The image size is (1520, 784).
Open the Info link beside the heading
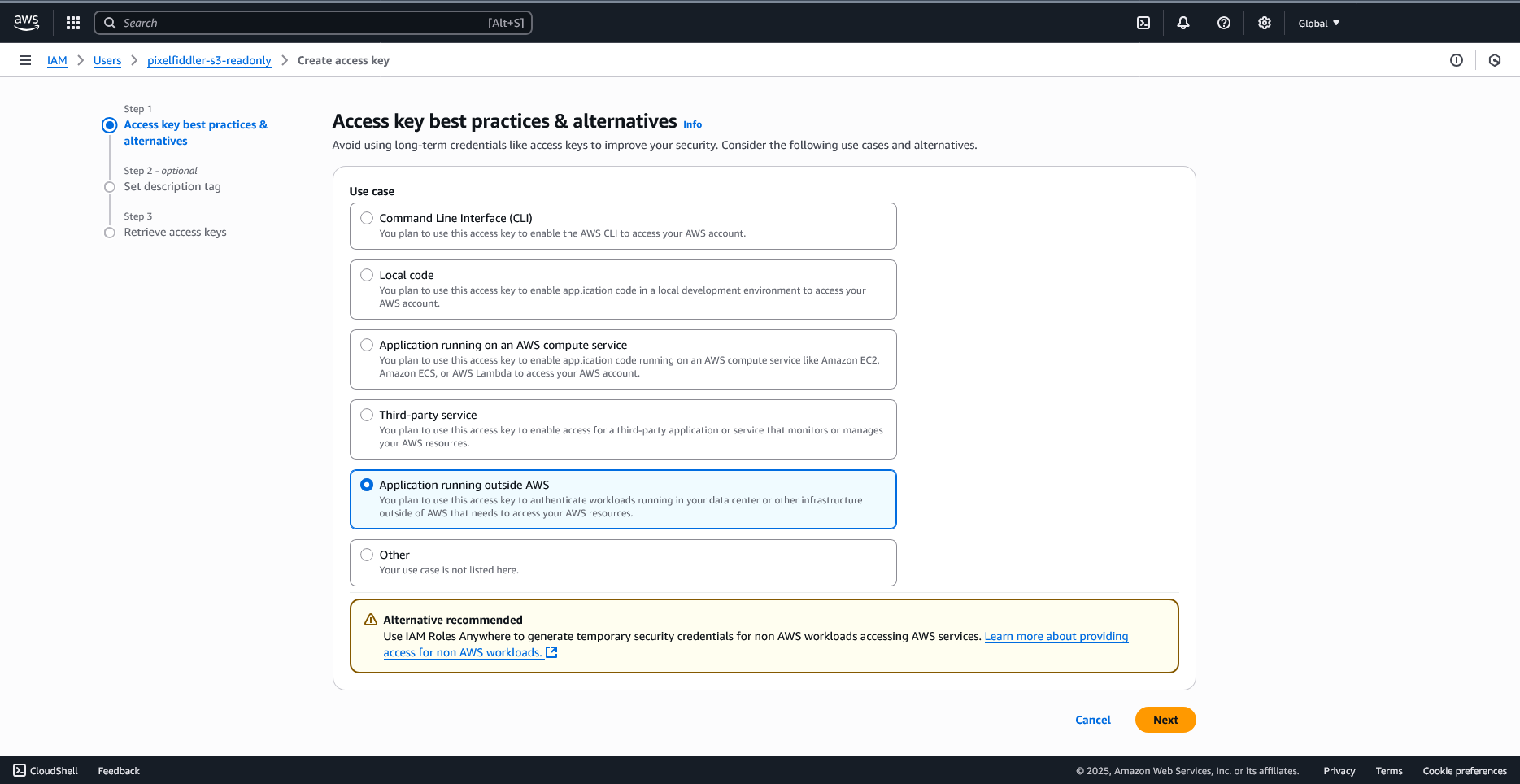(692, 124)
